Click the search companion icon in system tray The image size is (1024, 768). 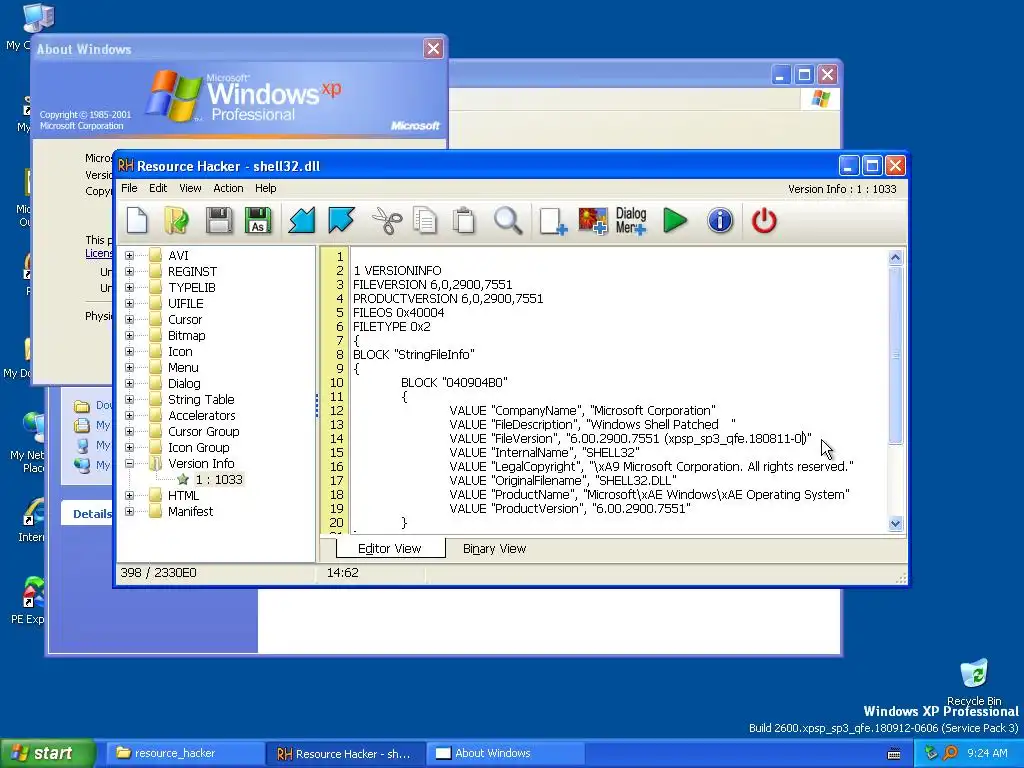(x=951, y=753)
